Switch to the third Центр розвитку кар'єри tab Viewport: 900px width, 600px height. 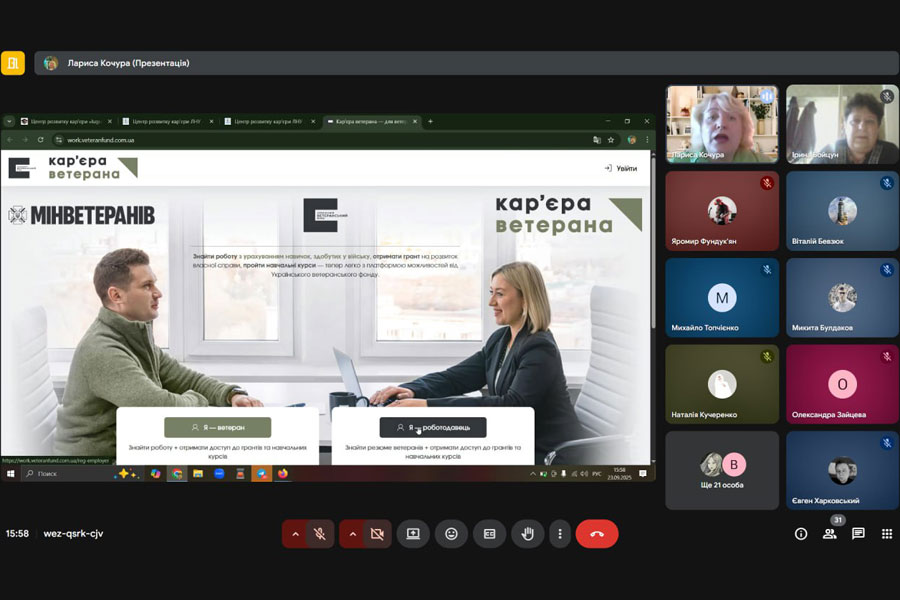pyautogui.click(x=268, y=121)
